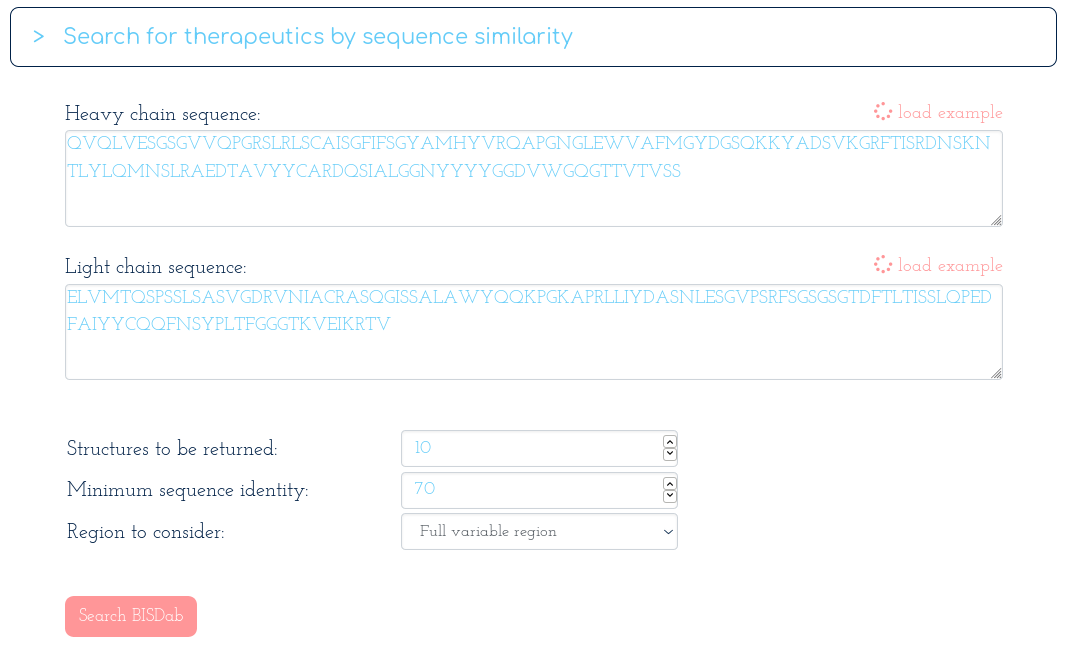Increase minimum sequence identity value
Viewport: 1068px width, 651px height.
670,483
